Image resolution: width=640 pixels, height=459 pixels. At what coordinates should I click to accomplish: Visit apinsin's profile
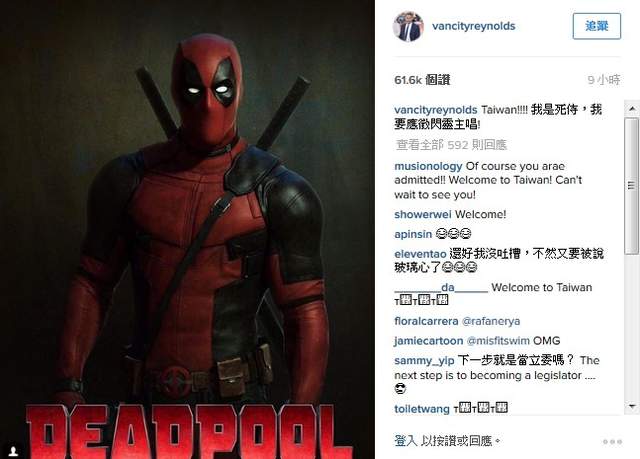413,234
